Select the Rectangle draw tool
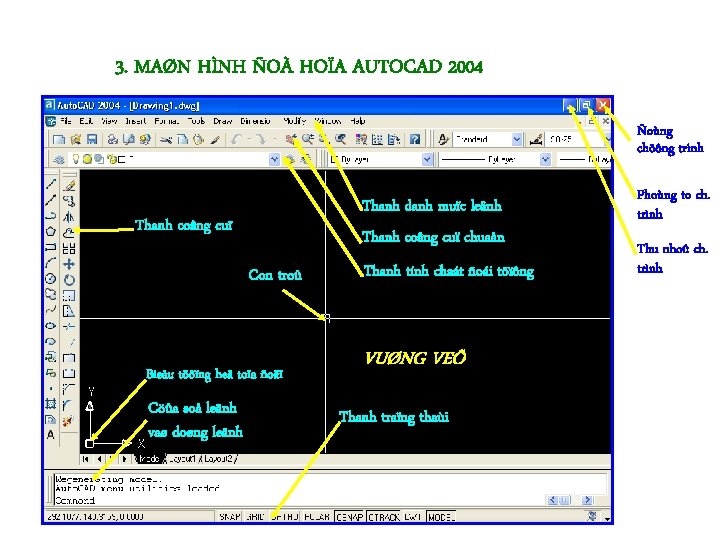Screen dimensions: 720x540 pyautogui.click(x=51, y=248)
